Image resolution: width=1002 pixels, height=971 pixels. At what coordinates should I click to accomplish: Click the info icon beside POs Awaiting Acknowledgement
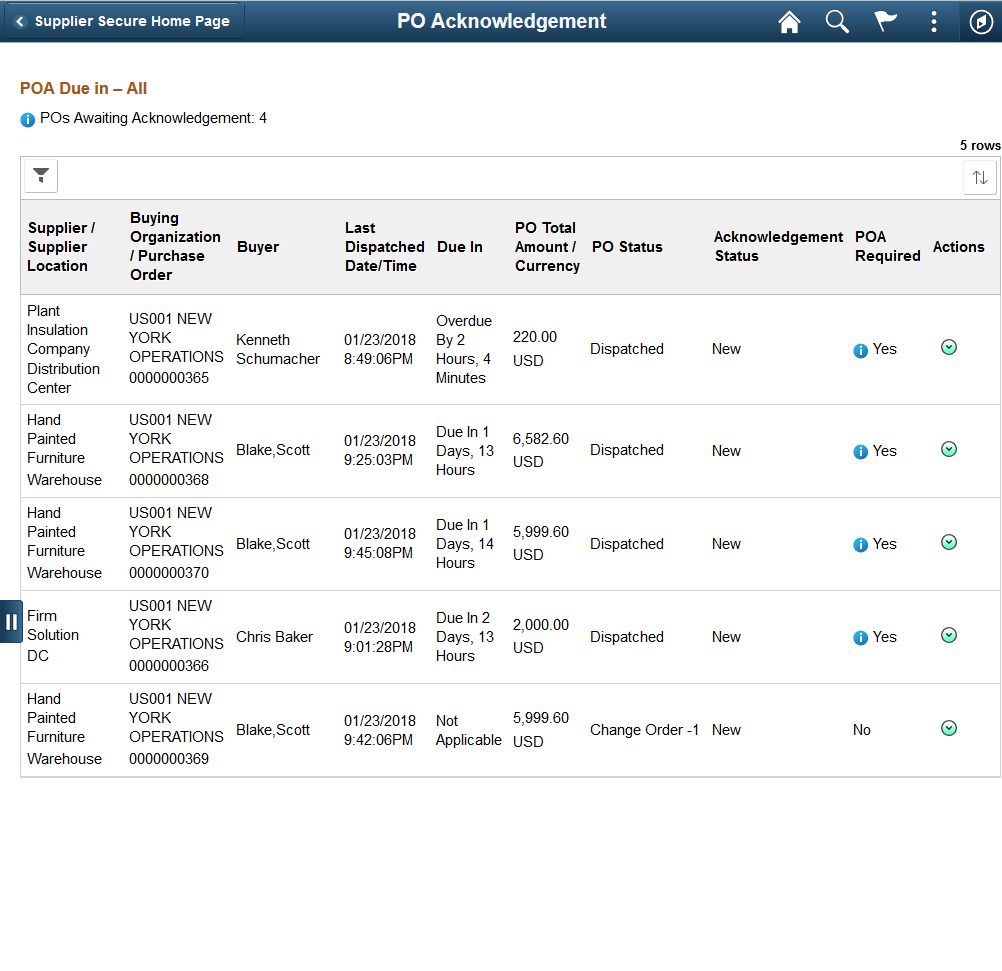[x=27, y=120]
